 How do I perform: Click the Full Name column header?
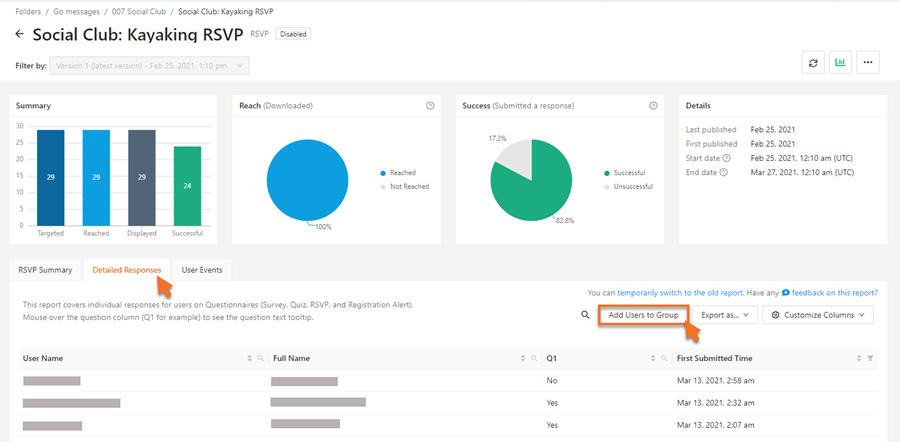292,358
